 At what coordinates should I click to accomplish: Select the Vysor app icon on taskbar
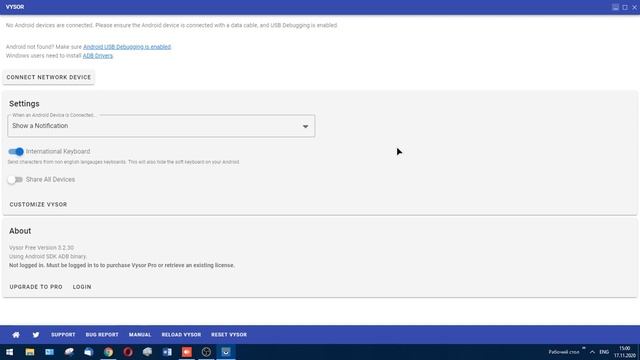tap(226, 352)
